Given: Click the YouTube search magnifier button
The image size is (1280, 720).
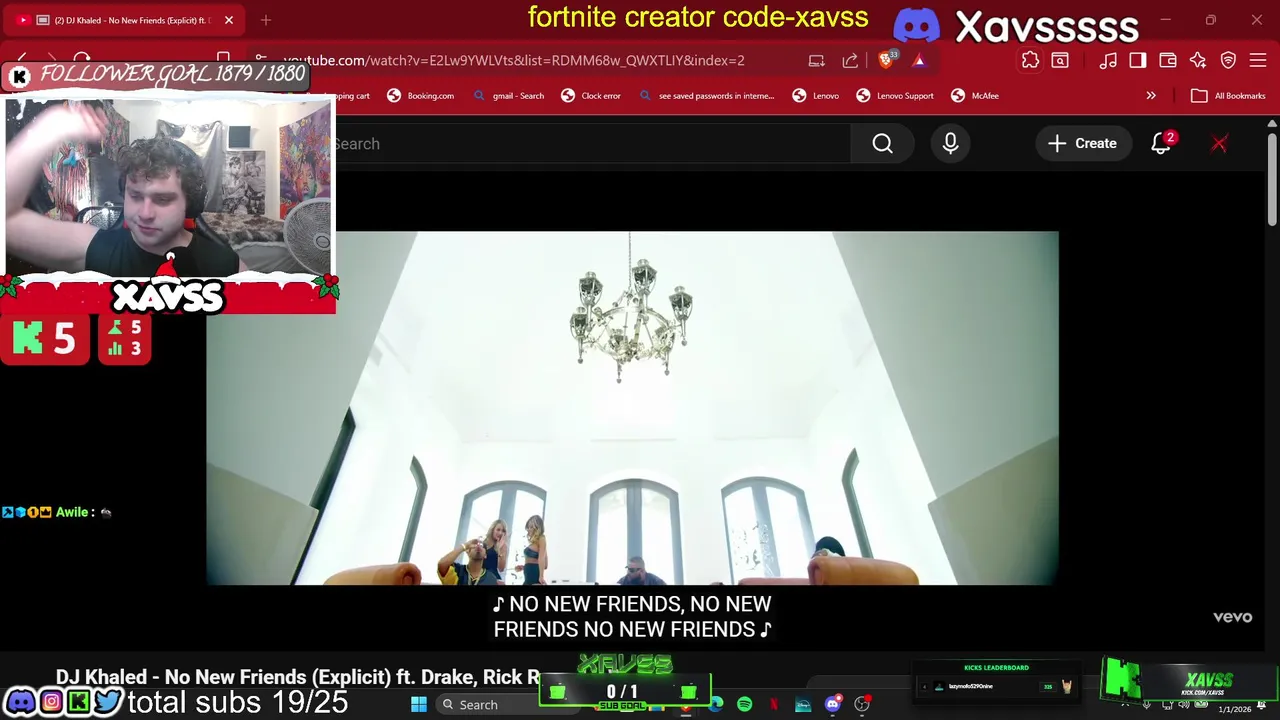Looking at the screenshot, I should (882, 144).
